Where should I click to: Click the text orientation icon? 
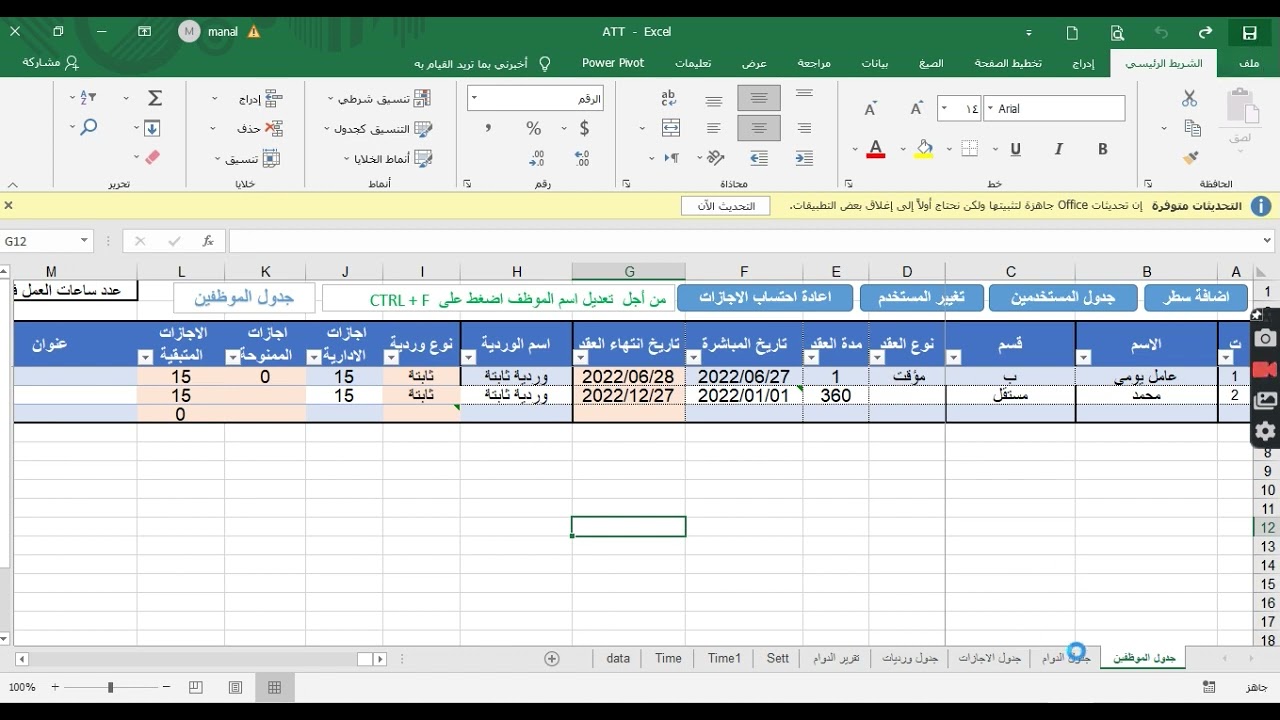point(715,158)
